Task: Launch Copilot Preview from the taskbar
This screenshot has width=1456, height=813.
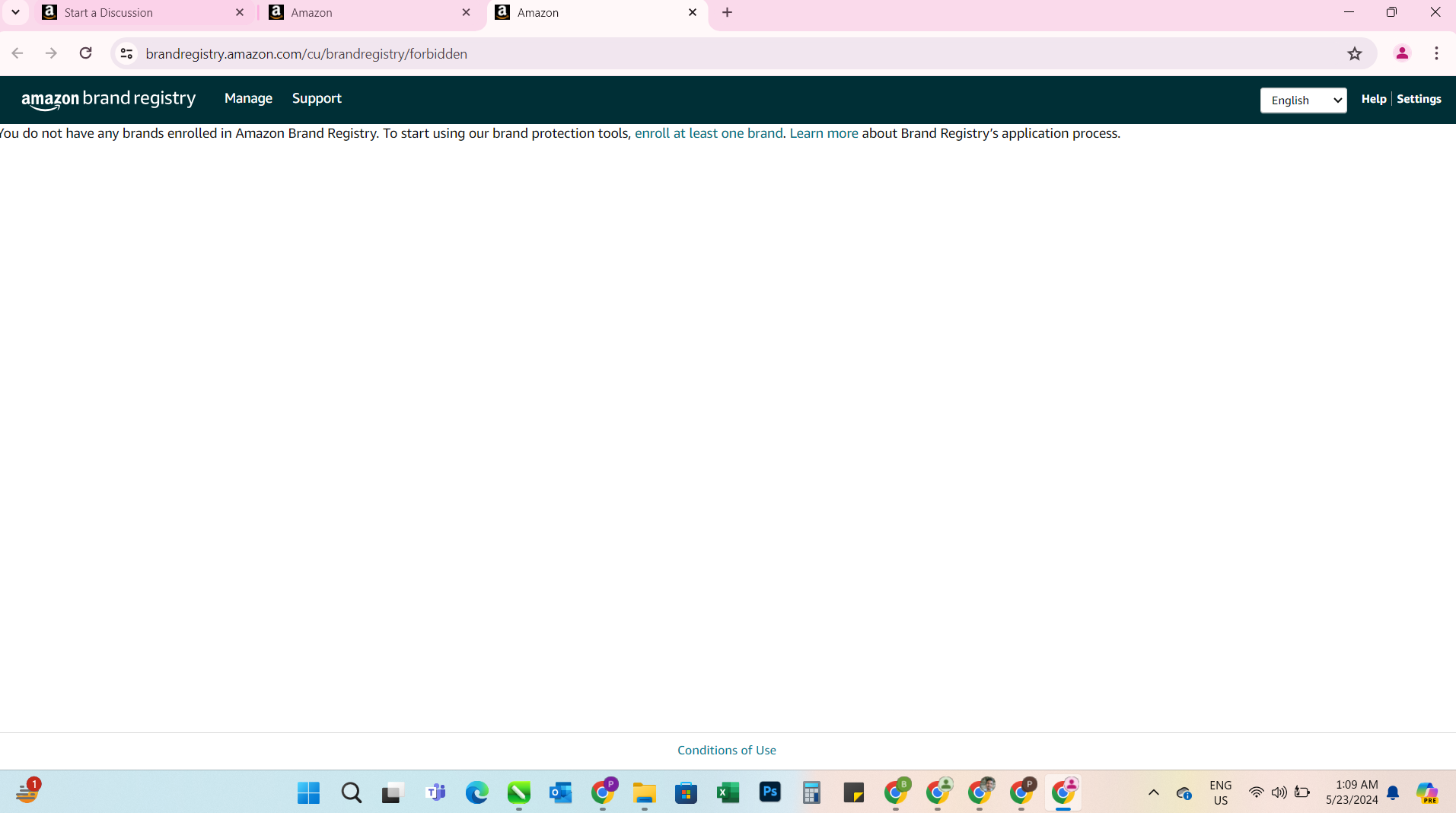Action: 1427,793
